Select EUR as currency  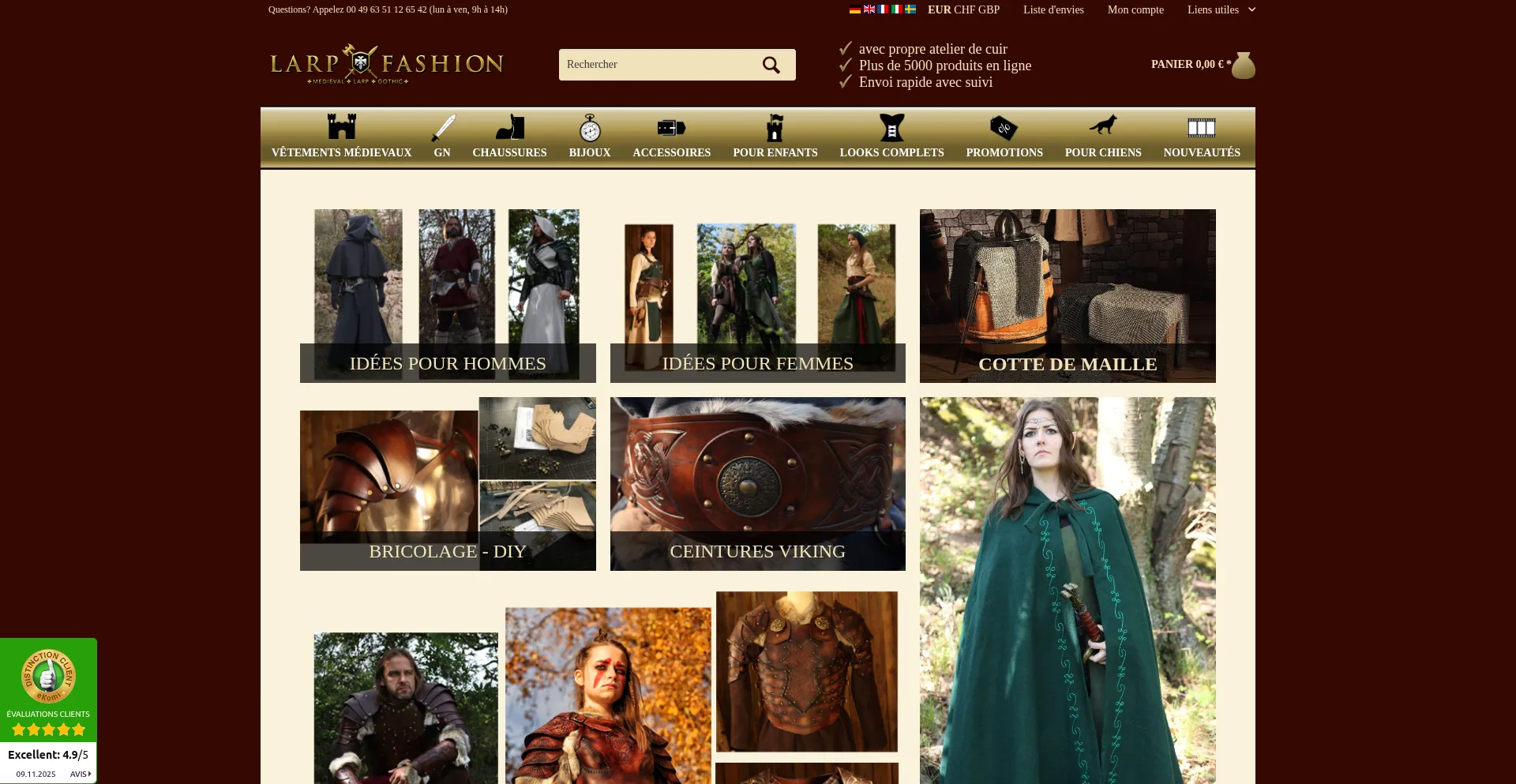(x=939, y=9)
